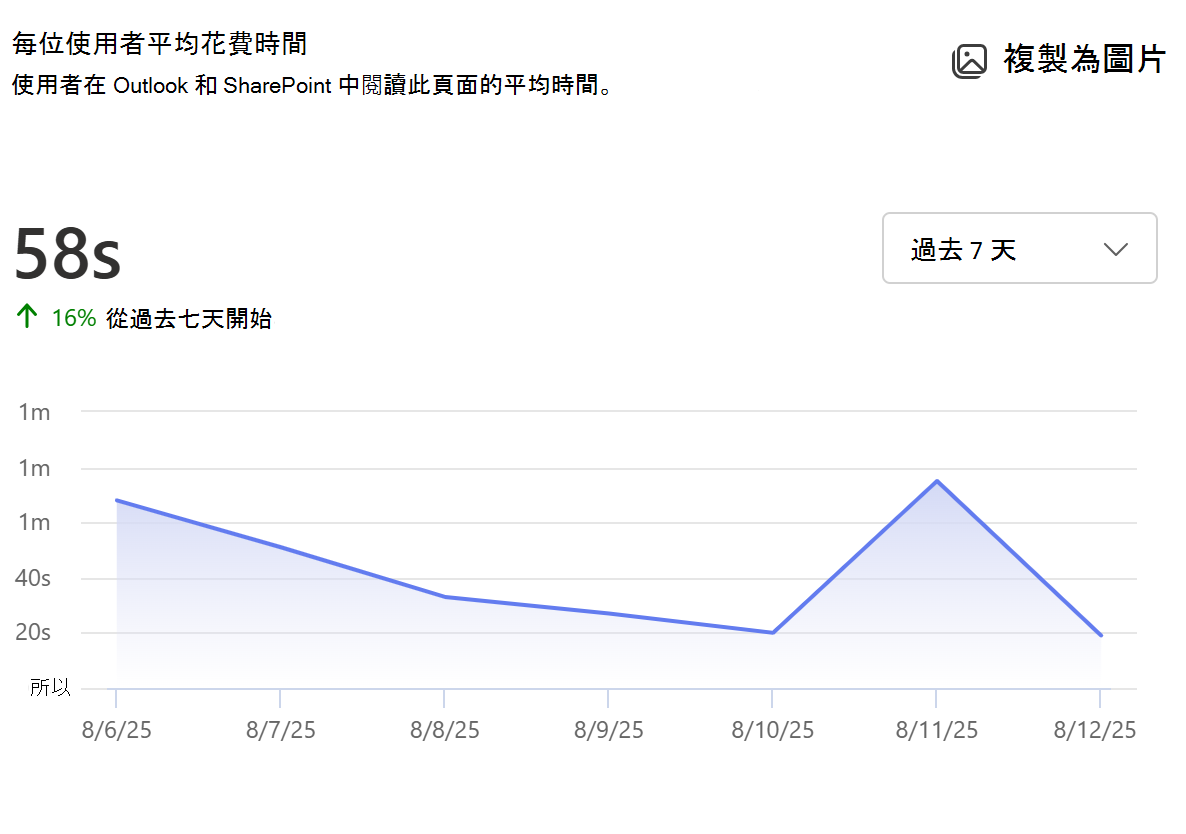Viewport: 1186px width, 834px height.
Task: Click the topmost 1m y-axis label
Action: (x=34, y=412)
